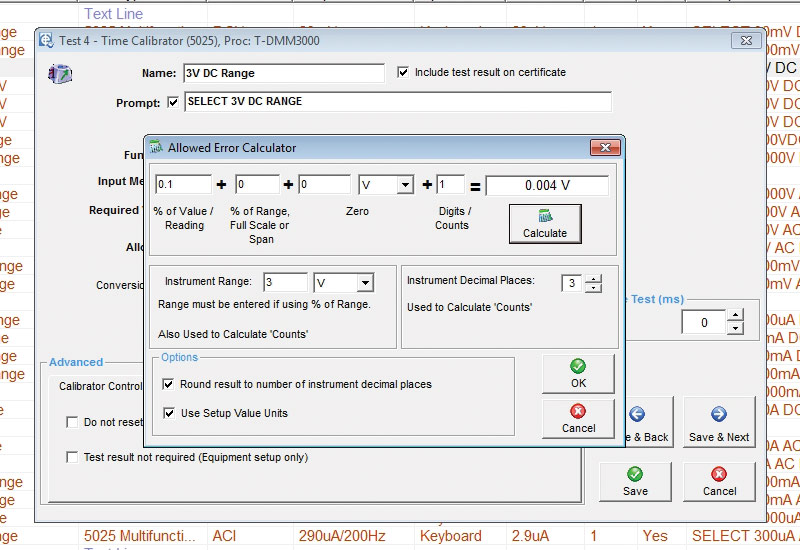The height and width of the screenshot is (550, 800).
Task: Decrease the Test (ms) spinner value
Action: coord(736,329)
